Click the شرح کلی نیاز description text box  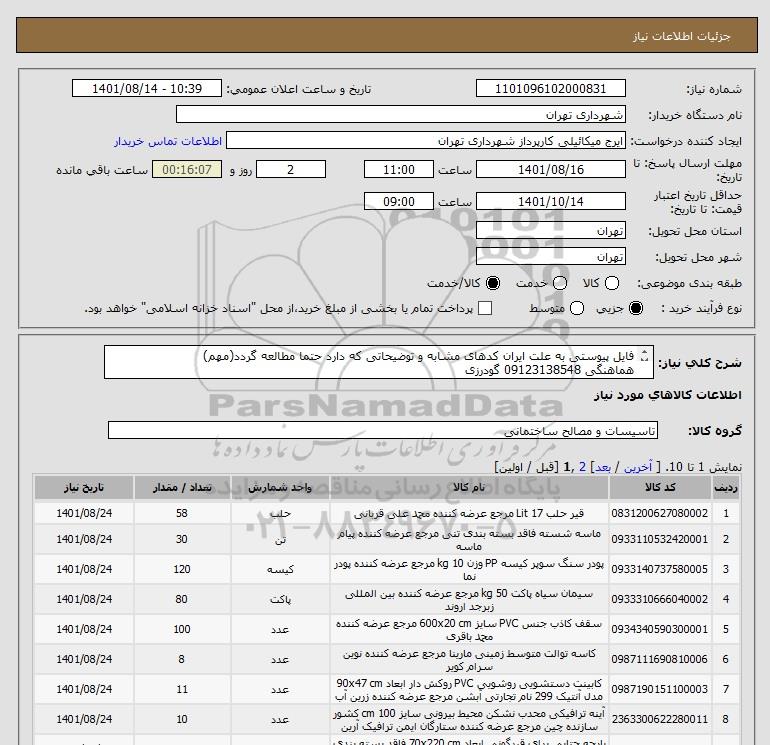click(x=379, y=362)
